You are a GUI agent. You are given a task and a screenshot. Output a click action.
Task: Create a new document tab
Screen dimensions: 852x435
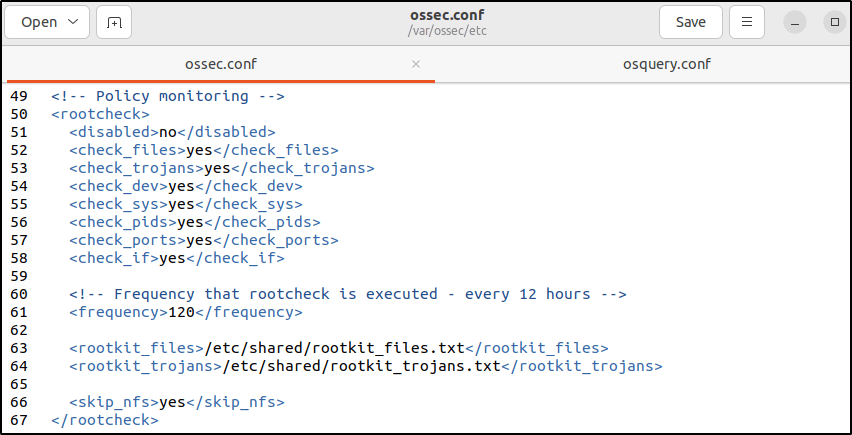[x=114, y=22]
